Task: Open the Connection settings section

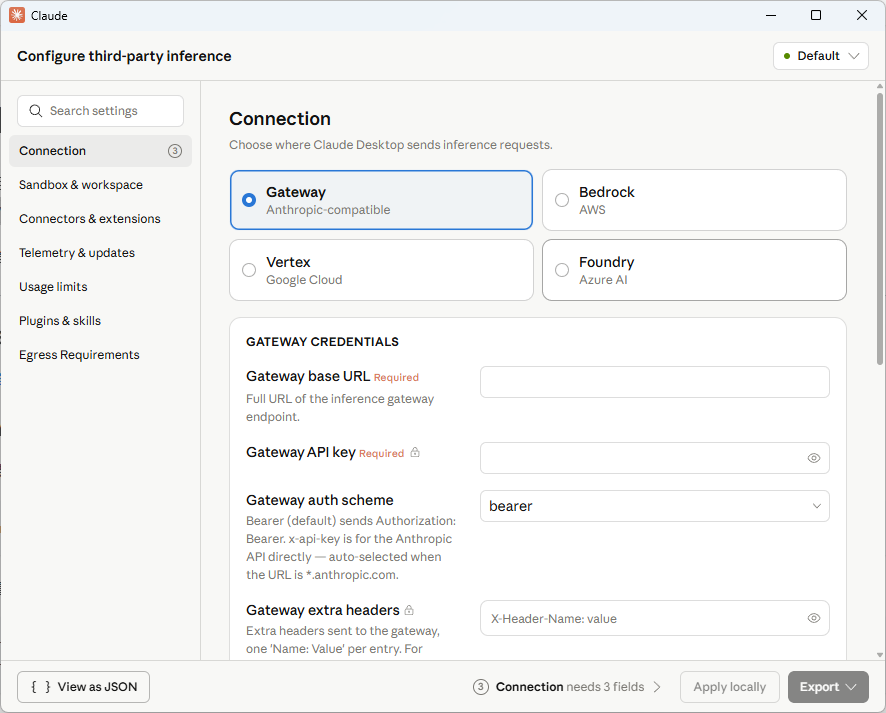Action: click(101, 151)
